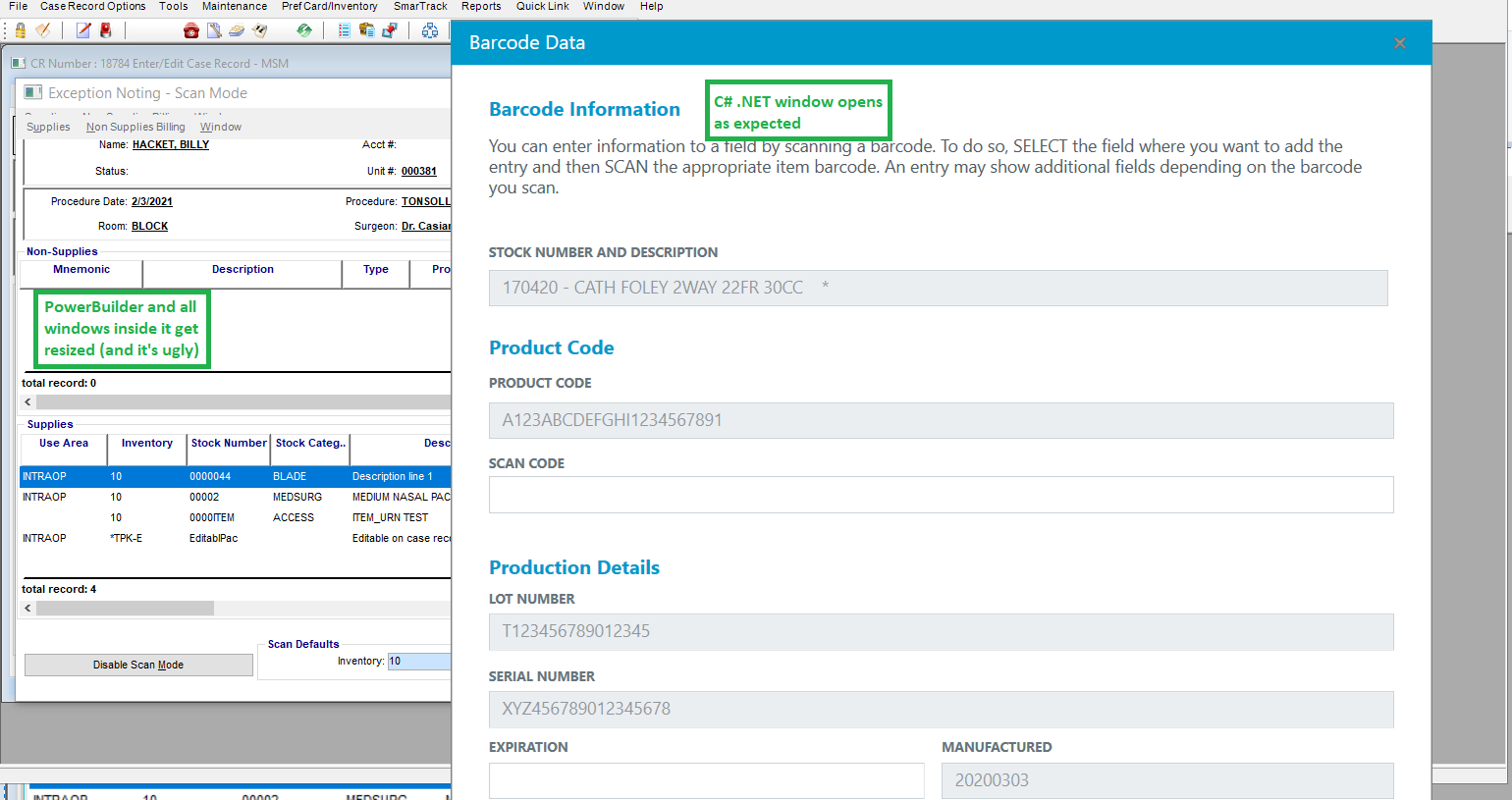Screen dimensions: 1512x800
Task: Click the network computers toolbar icon
Action: (x=430, y=30)
